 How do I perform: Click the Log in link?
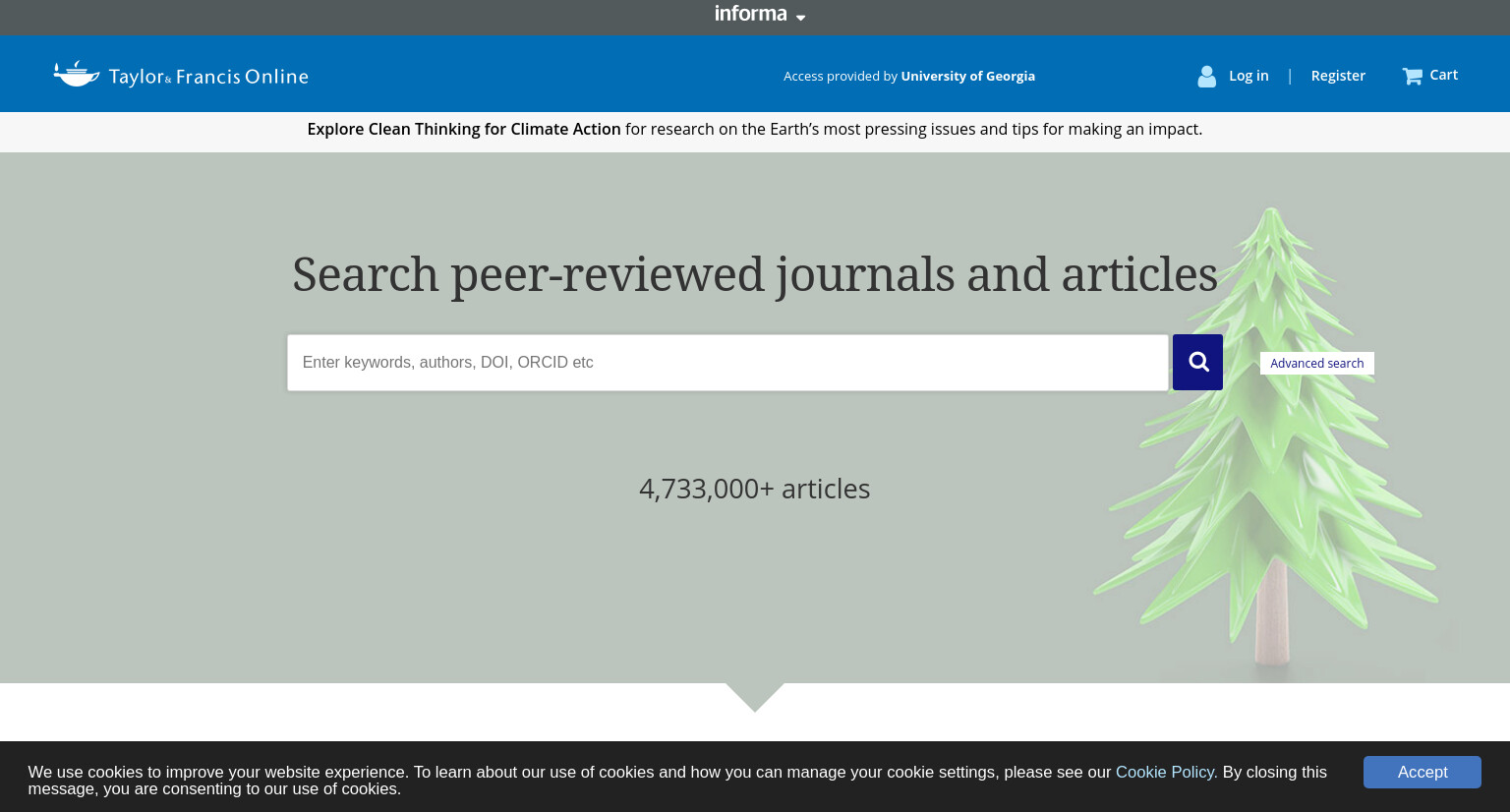click(1249, 76)
